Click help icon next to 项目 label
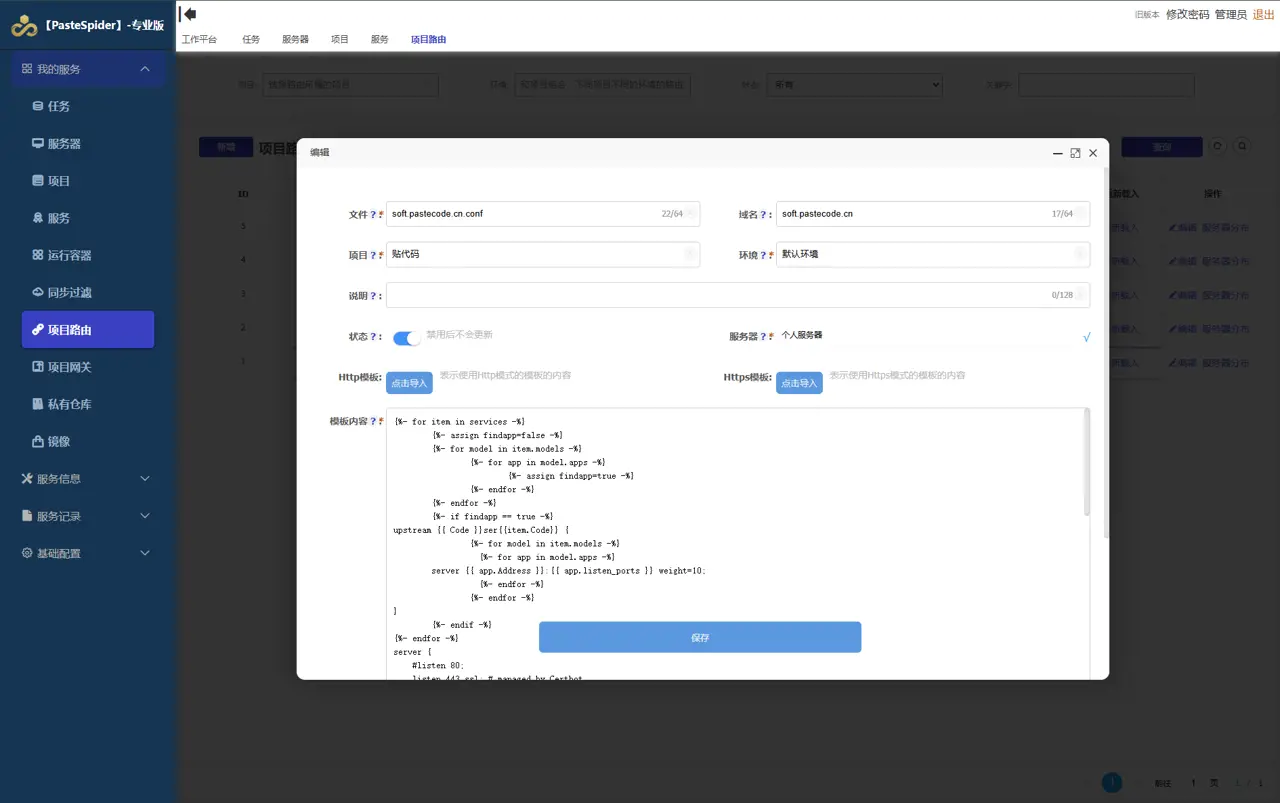This screenshot has width=1280, height=803. coord(373,255)
